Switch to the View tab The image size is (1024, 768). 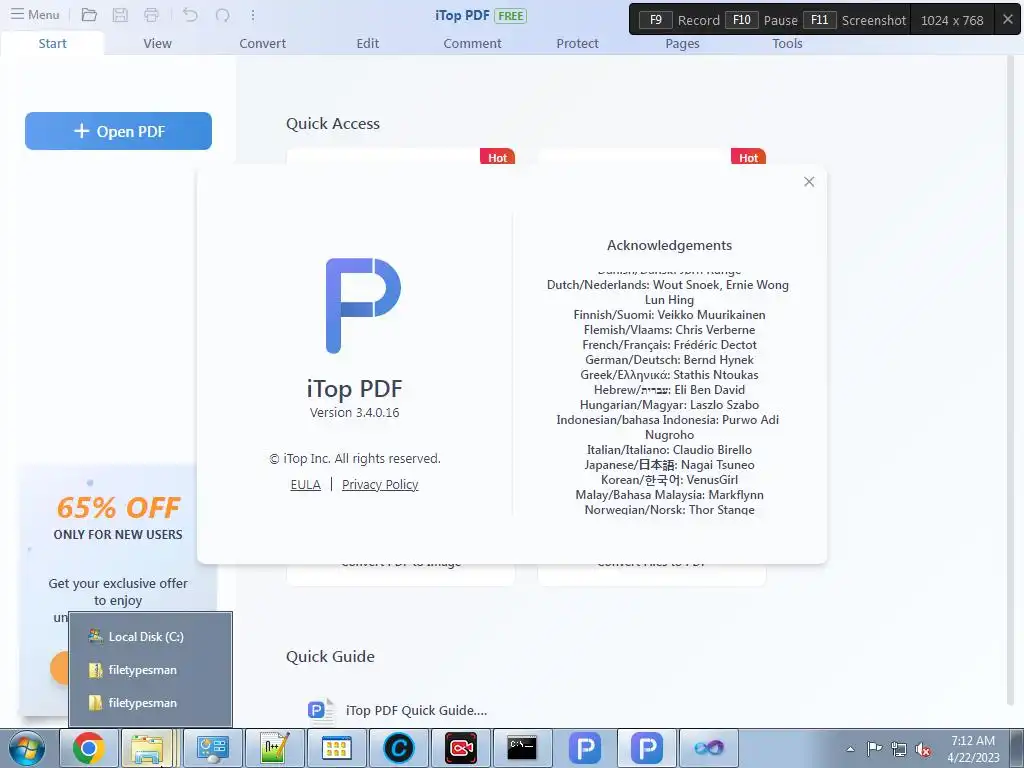pos(157,43)
